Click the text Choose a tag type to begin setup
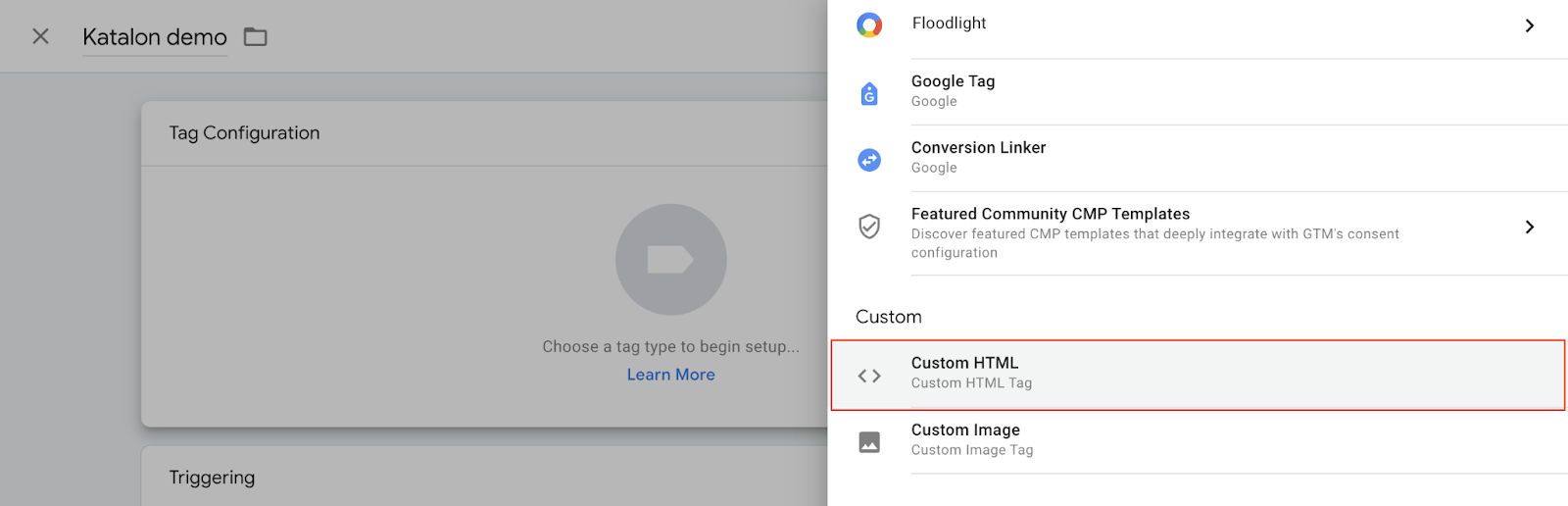The height and width of the screenshot is (506, 1568). click(x=671, y=346)
